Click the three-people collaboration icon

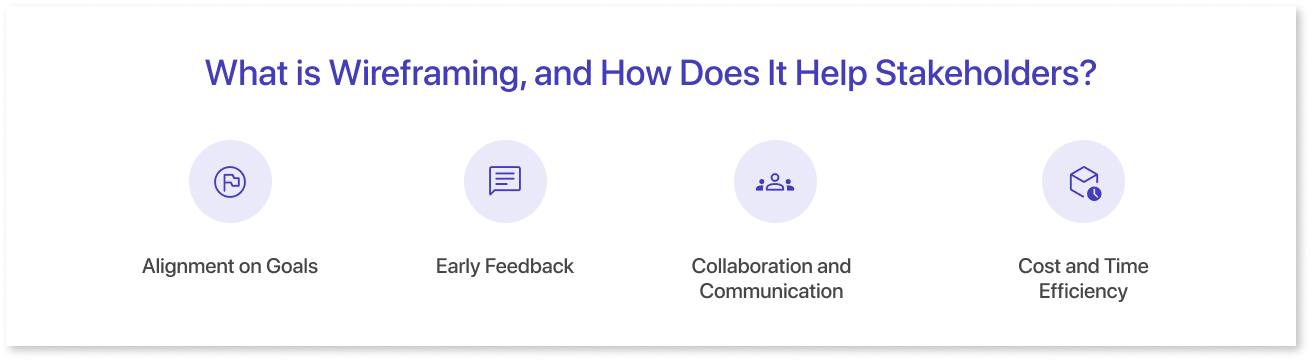coord(775,182)
